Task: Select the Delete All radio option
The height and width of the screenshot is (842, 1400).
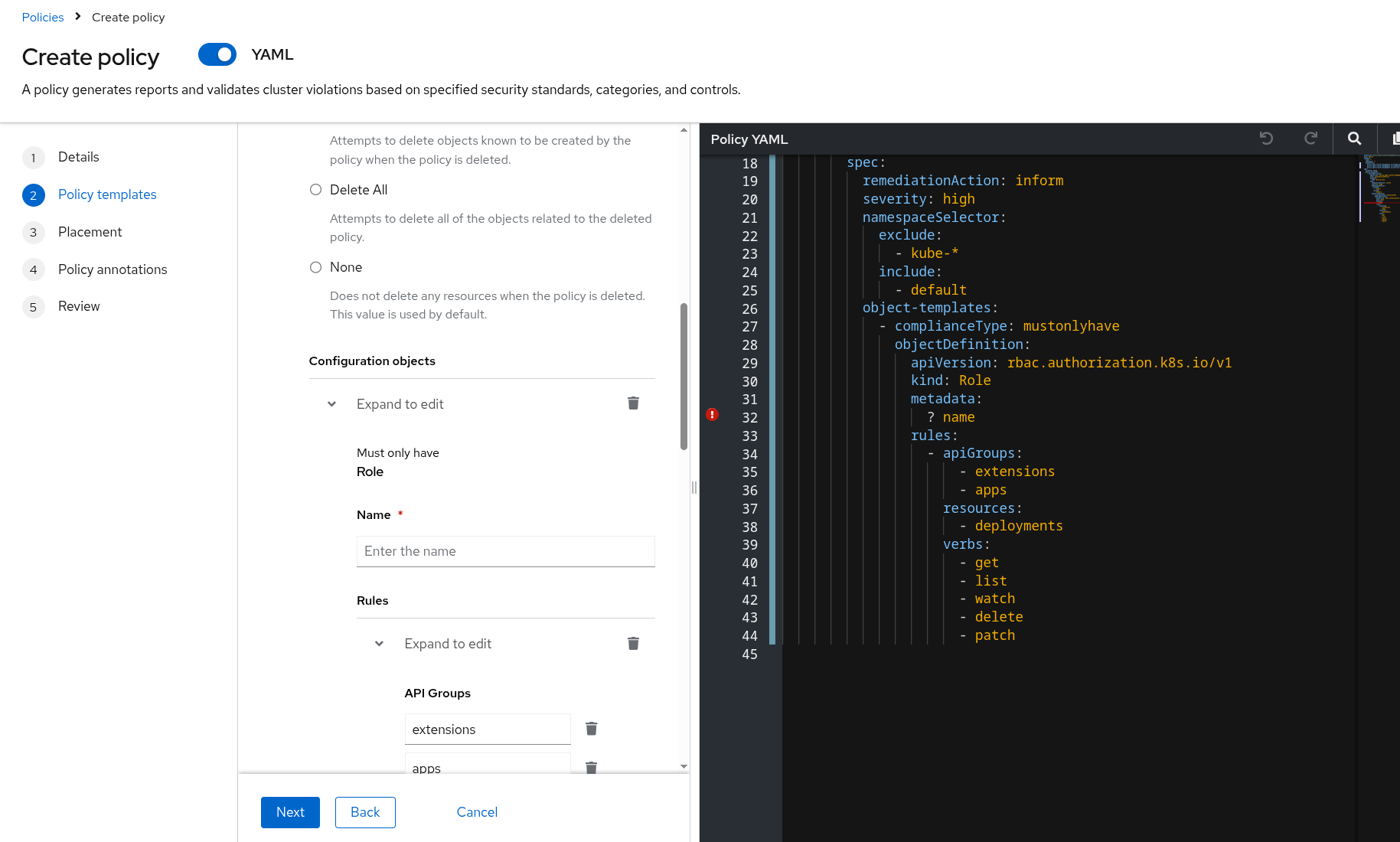Action: click(x=315, y=190)
